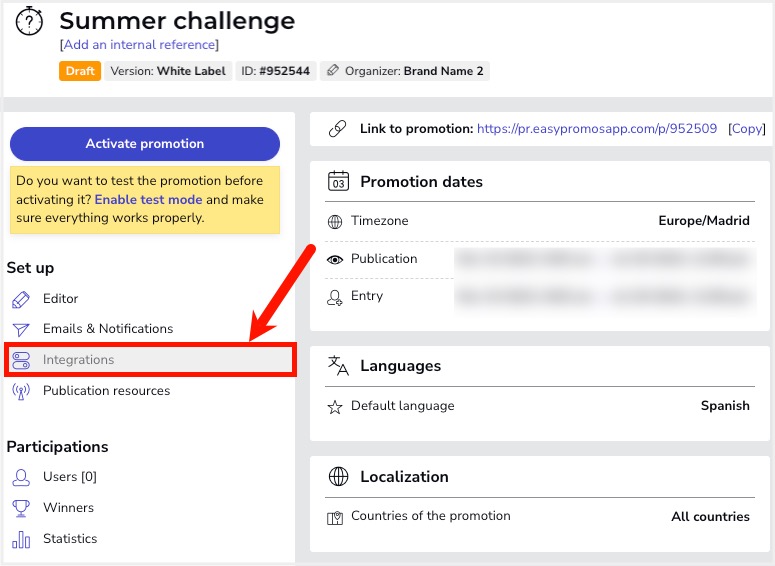Click the Integrations toggle-switch icon

point(21,360)
